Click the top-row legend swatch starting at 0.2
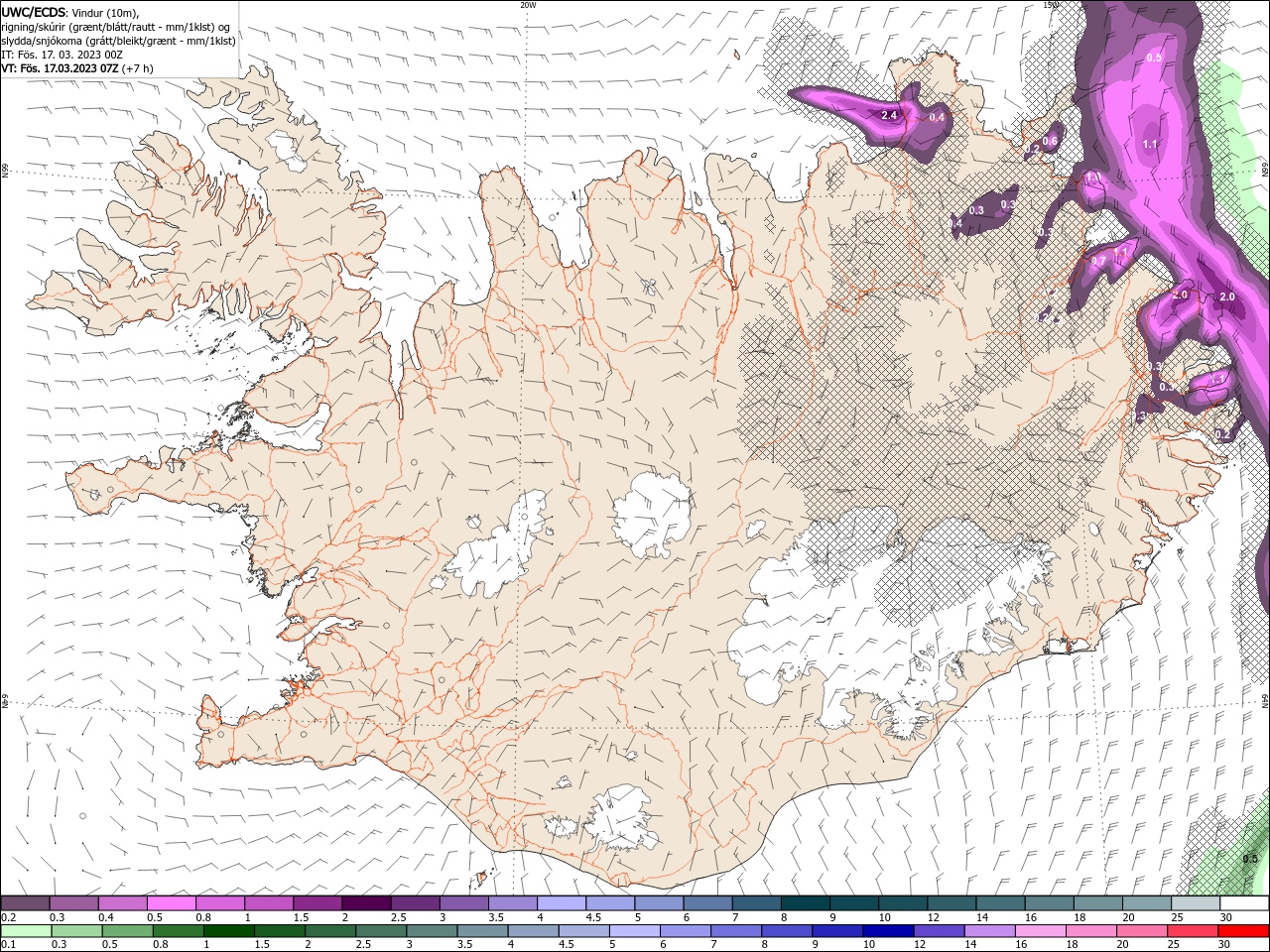Viewport: 1270px width, 952px height. click(x=25, y=903)
